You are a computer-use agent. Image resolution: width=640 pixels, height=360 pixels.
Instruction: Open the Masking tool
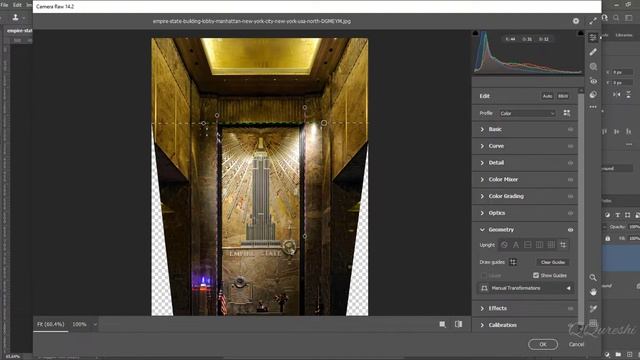pyautogui.click(x=593, y=67)
